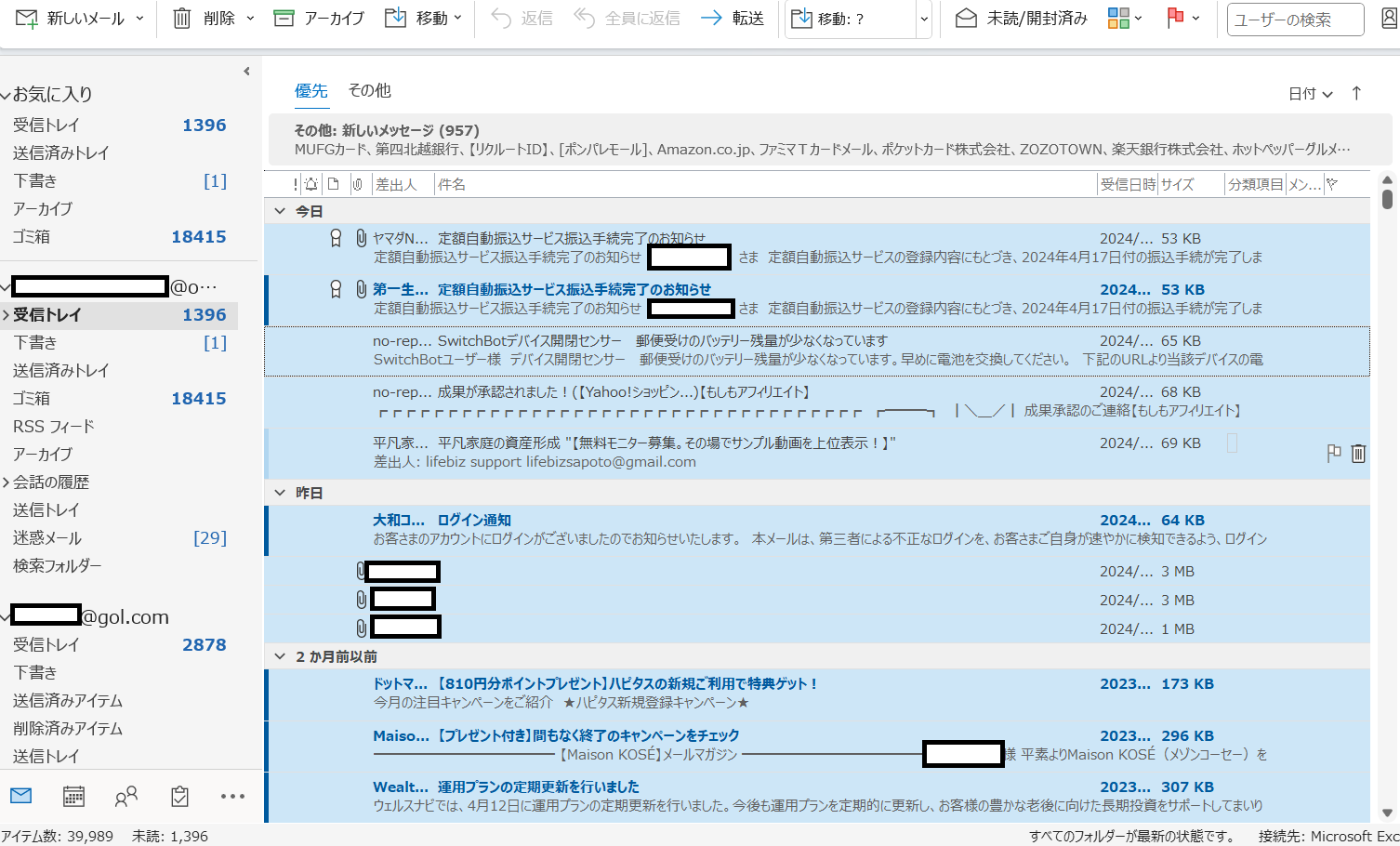Switch to the Calendar view
The image size is (1400, 846).
73,796
